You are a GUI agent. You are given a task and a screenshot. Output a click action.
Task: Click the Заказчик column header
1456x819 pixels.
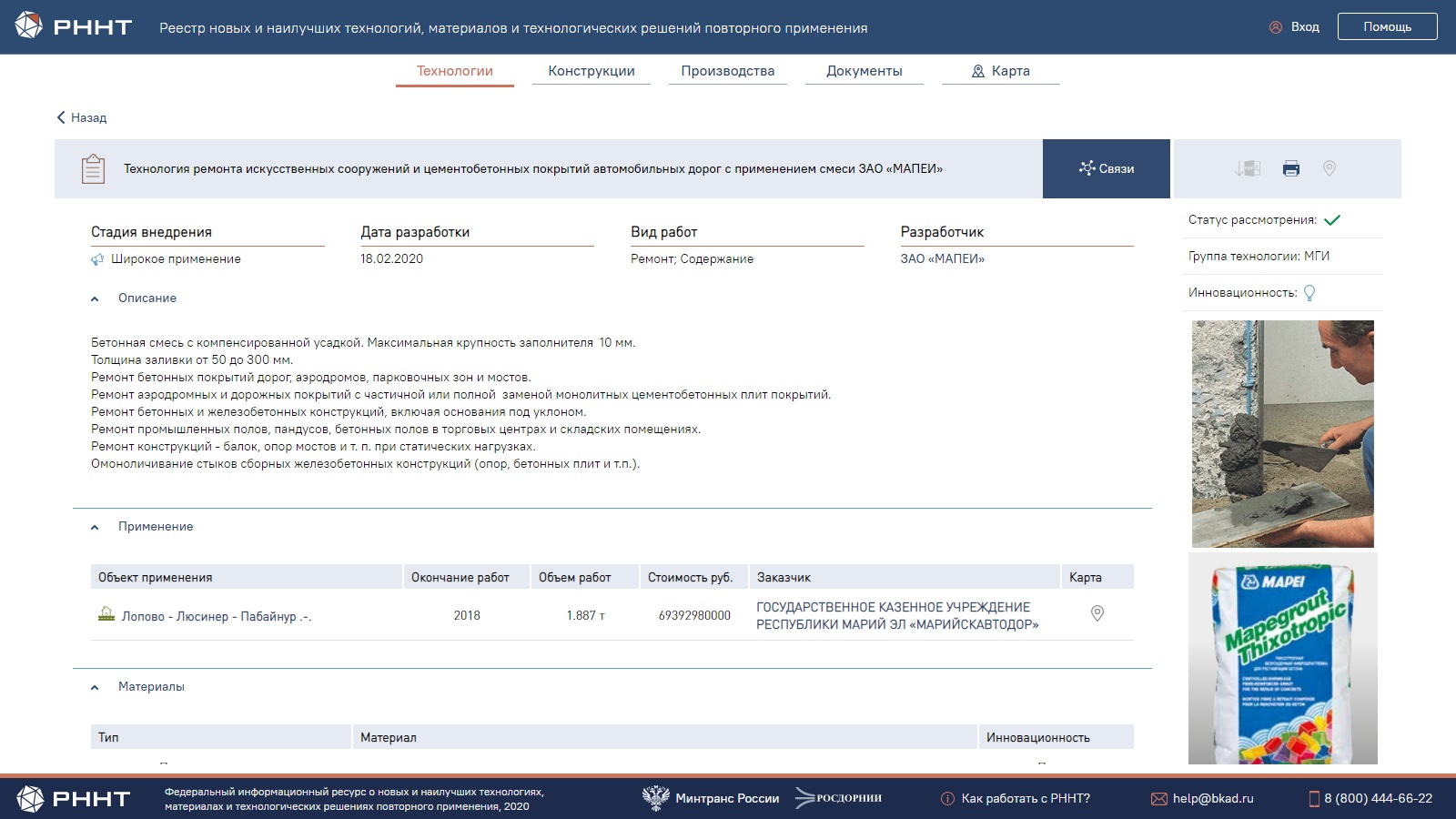coord(905,577)
